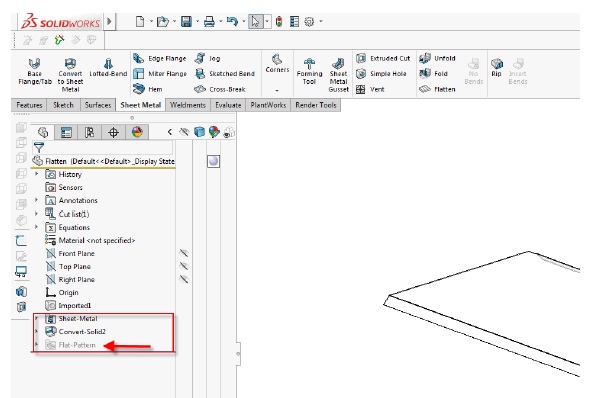Select the Sketched Bend tool
This screenshot has height=398, width=589.
(225, 74)
